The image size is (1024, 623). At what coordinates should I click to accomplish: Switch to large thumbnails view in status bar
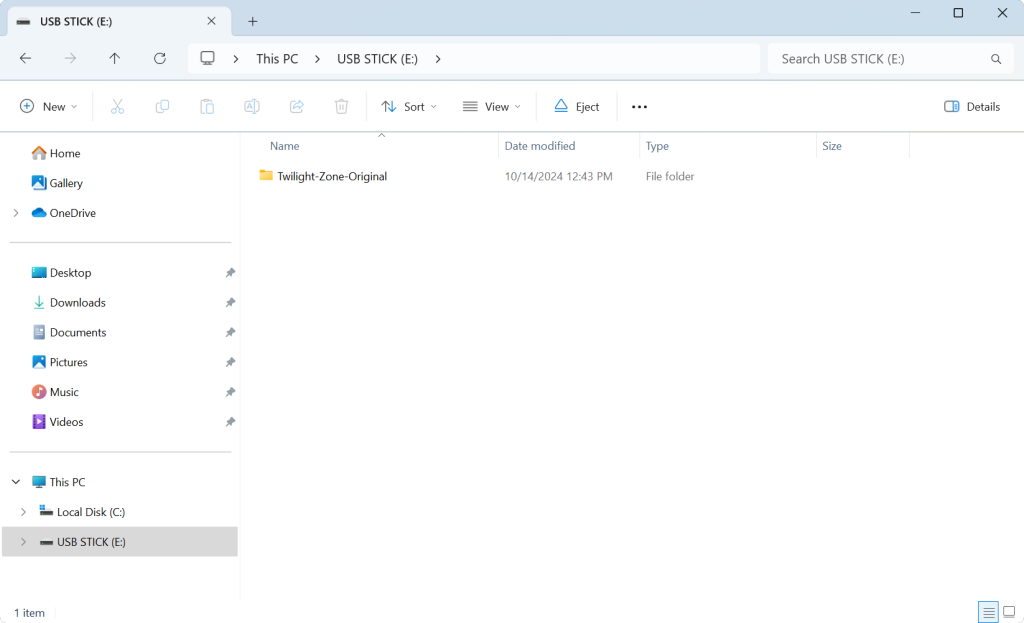[x=1009, y=612]
